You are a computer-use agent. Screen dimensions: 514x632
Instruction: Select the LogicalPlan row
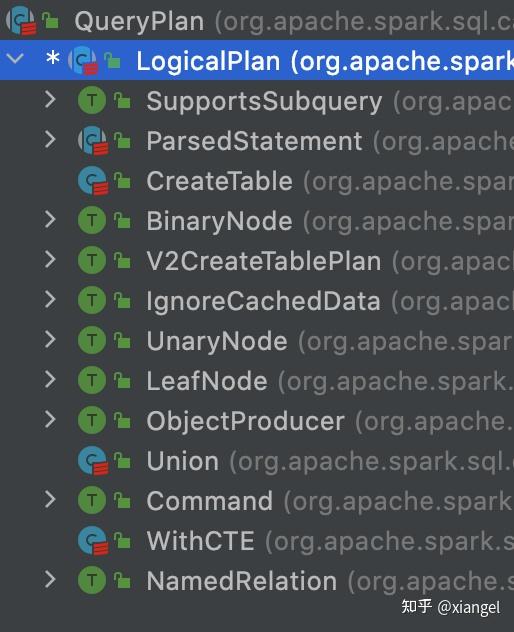pos(257,60)
